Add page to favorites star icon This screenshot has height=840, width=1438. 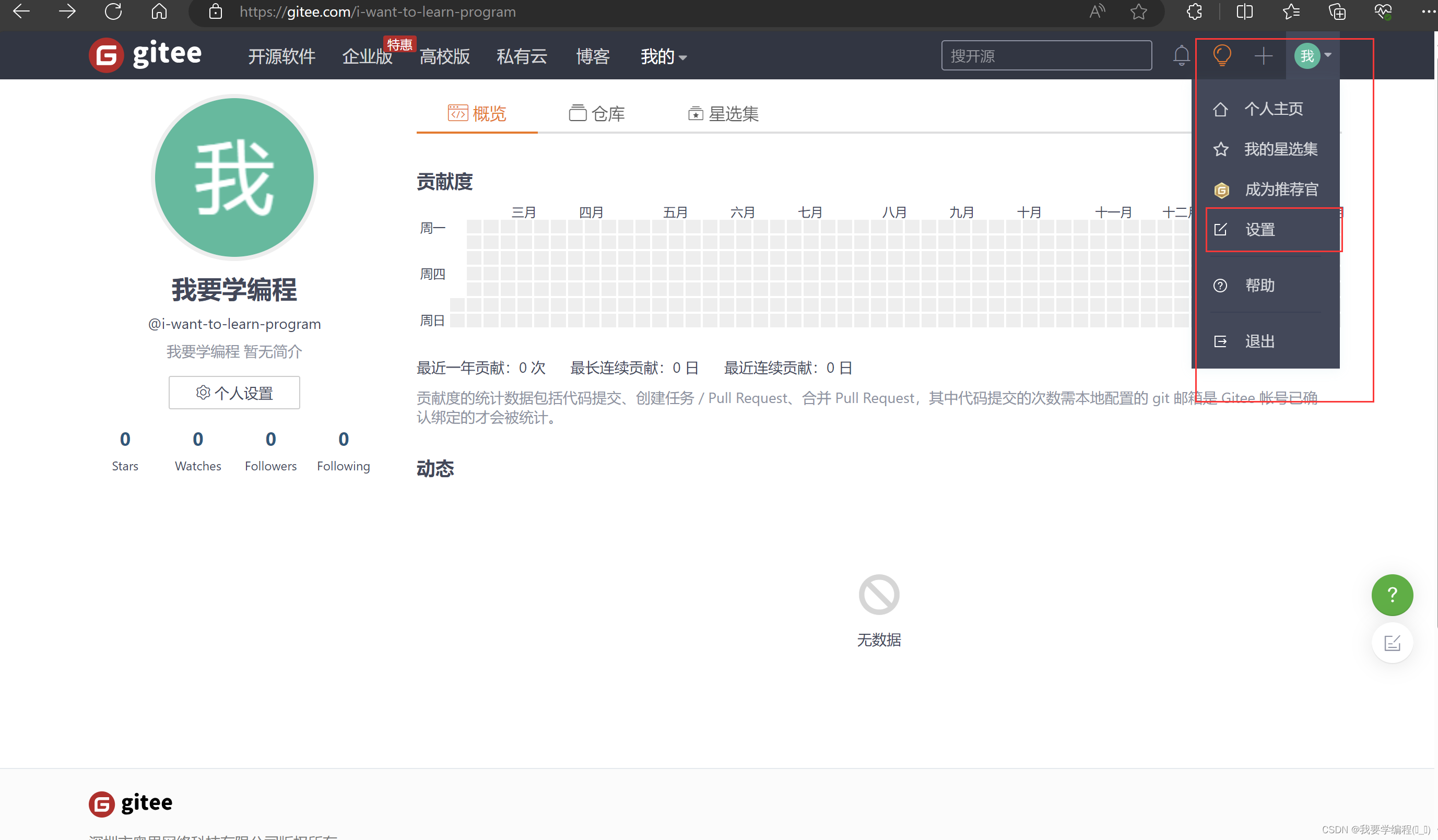coord(1138,11)
